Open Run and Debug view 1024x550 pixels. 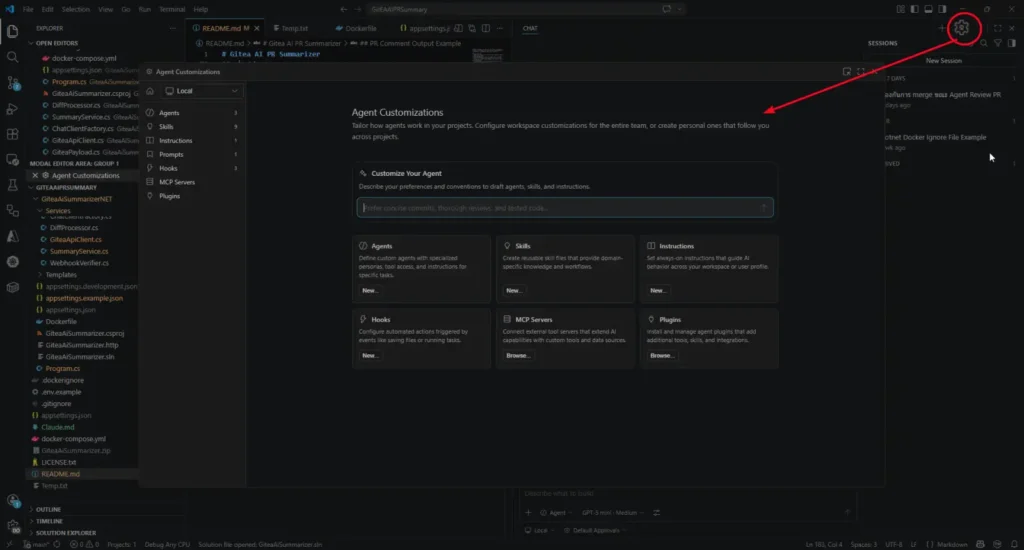click(x=13, y=109)
